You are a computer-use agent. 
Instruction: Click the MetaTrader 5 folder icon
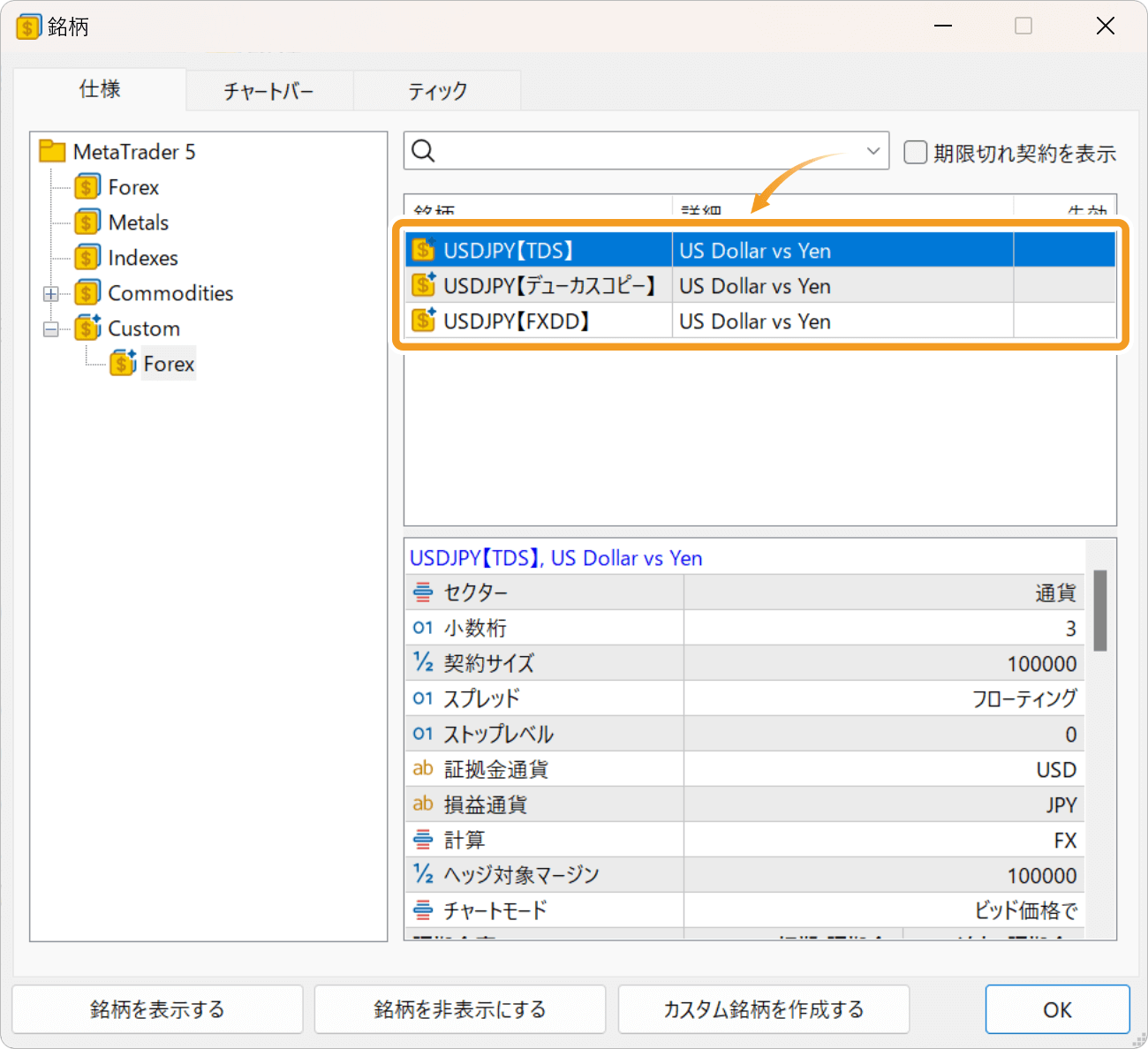click(52, 152)
